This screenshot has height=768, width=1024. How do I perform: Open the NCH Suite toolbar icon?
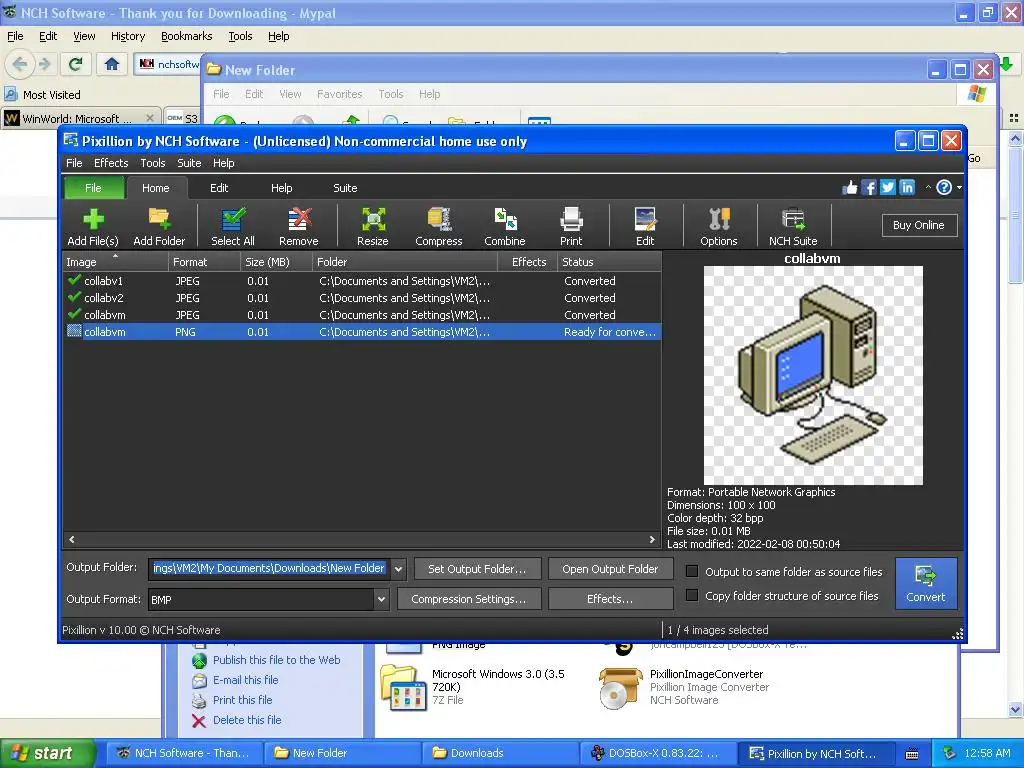[x=793, y=226]
